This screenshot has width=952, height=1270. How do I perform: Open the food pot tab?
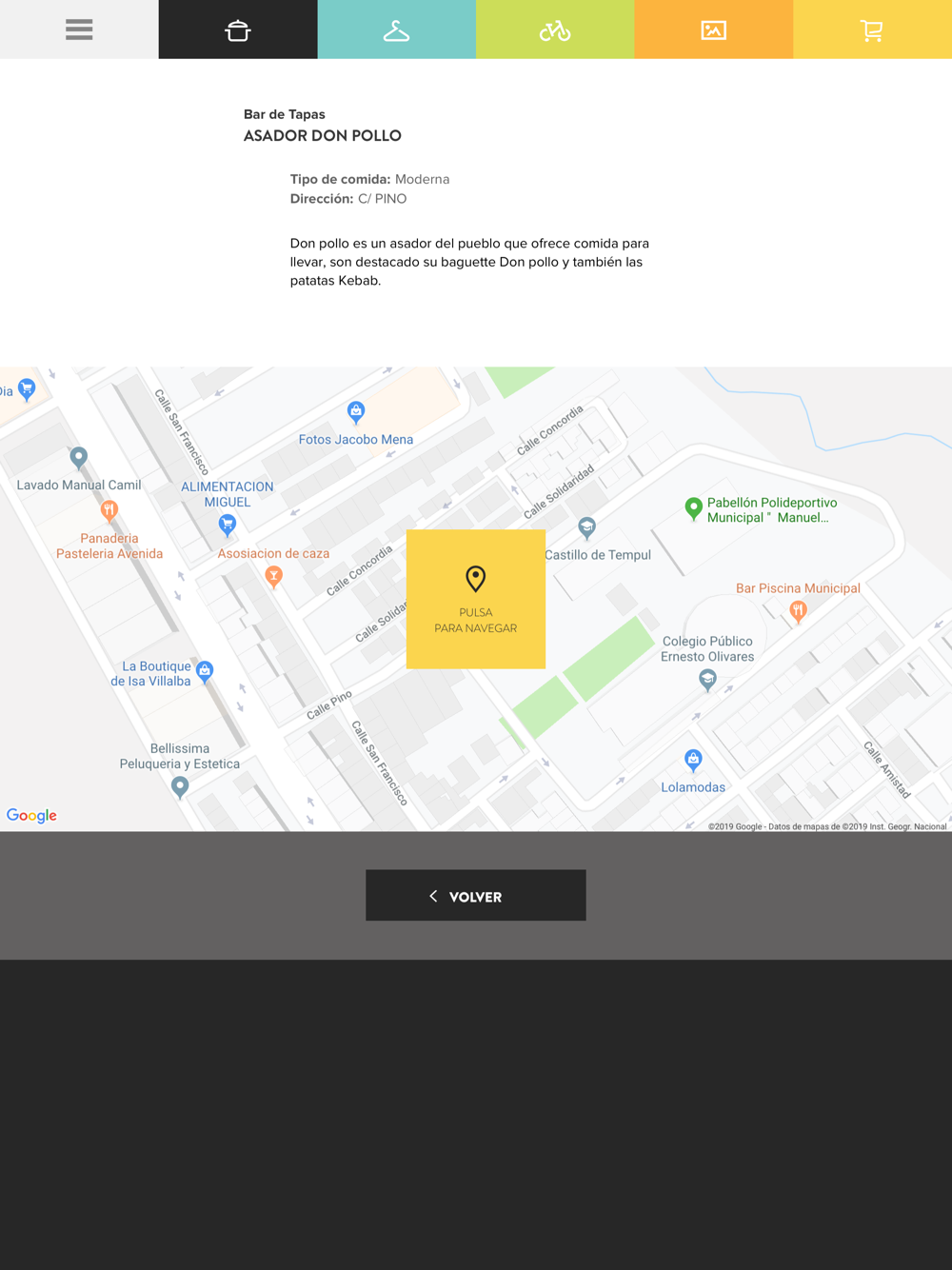(x=238, y=30)
